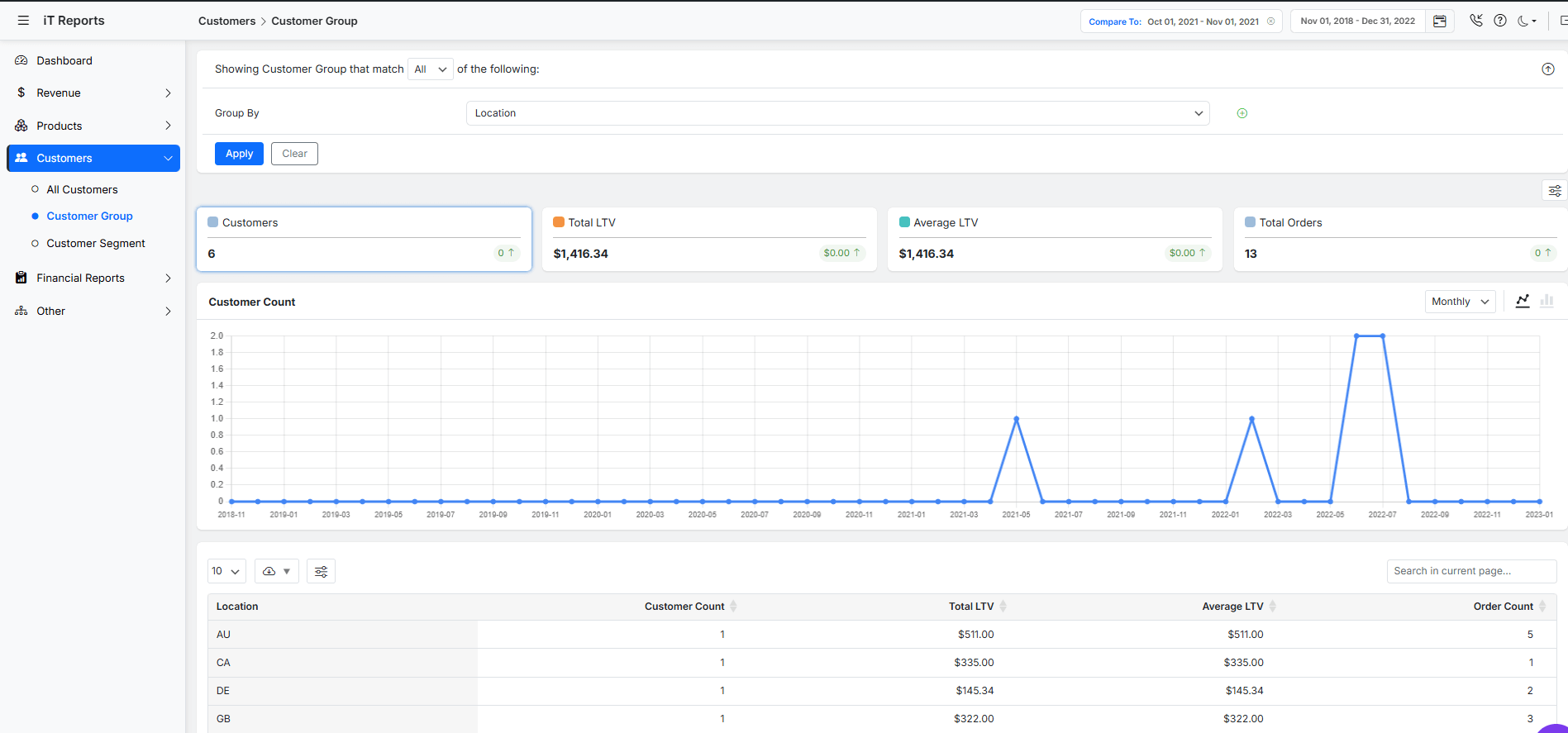Screen dimensions: 1568x733
Task: Open Customer Segment in sidebar
Action: point(96,244)
